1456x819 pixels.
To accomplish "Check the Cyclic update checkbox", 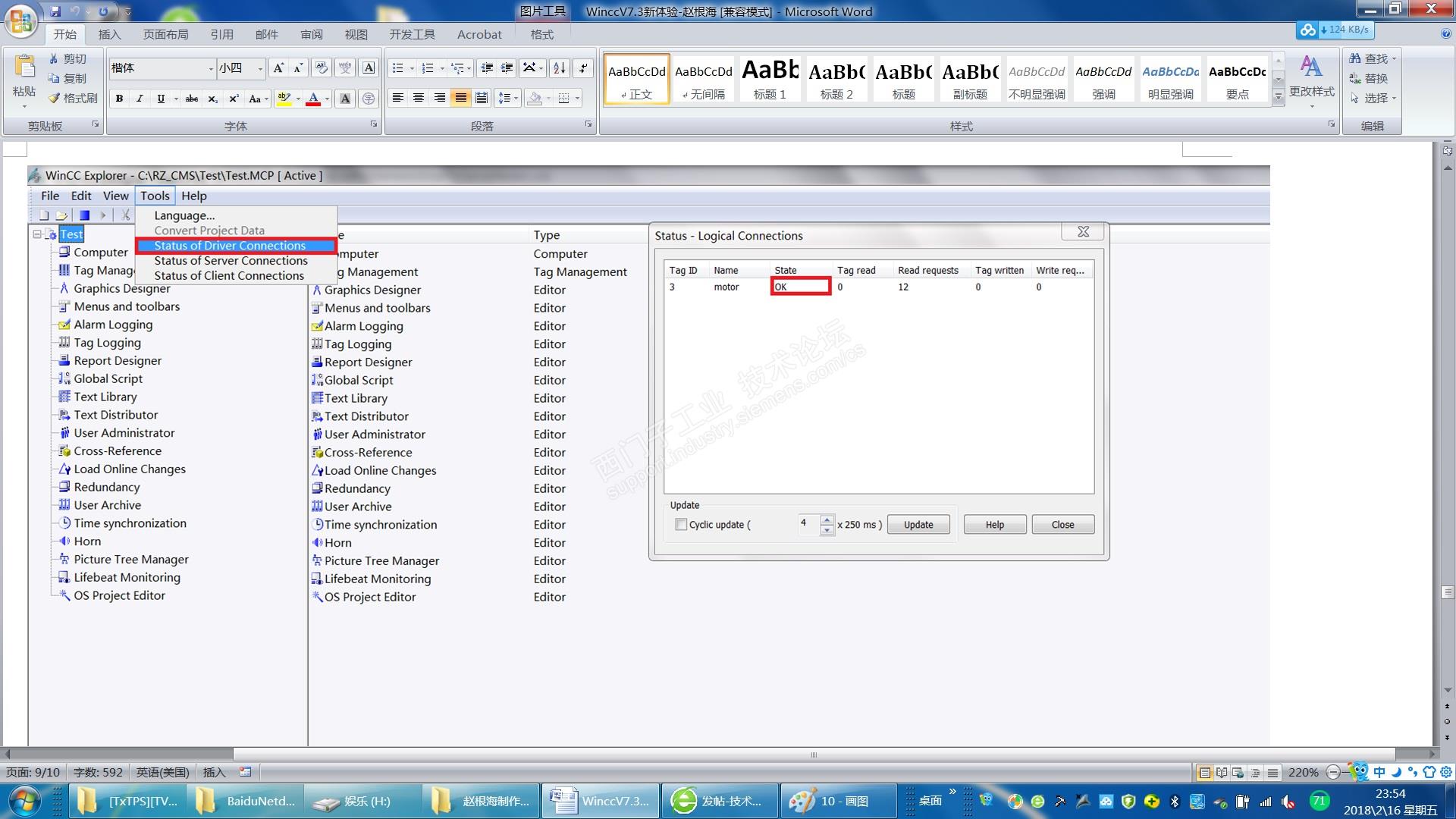I will point(681,524).
